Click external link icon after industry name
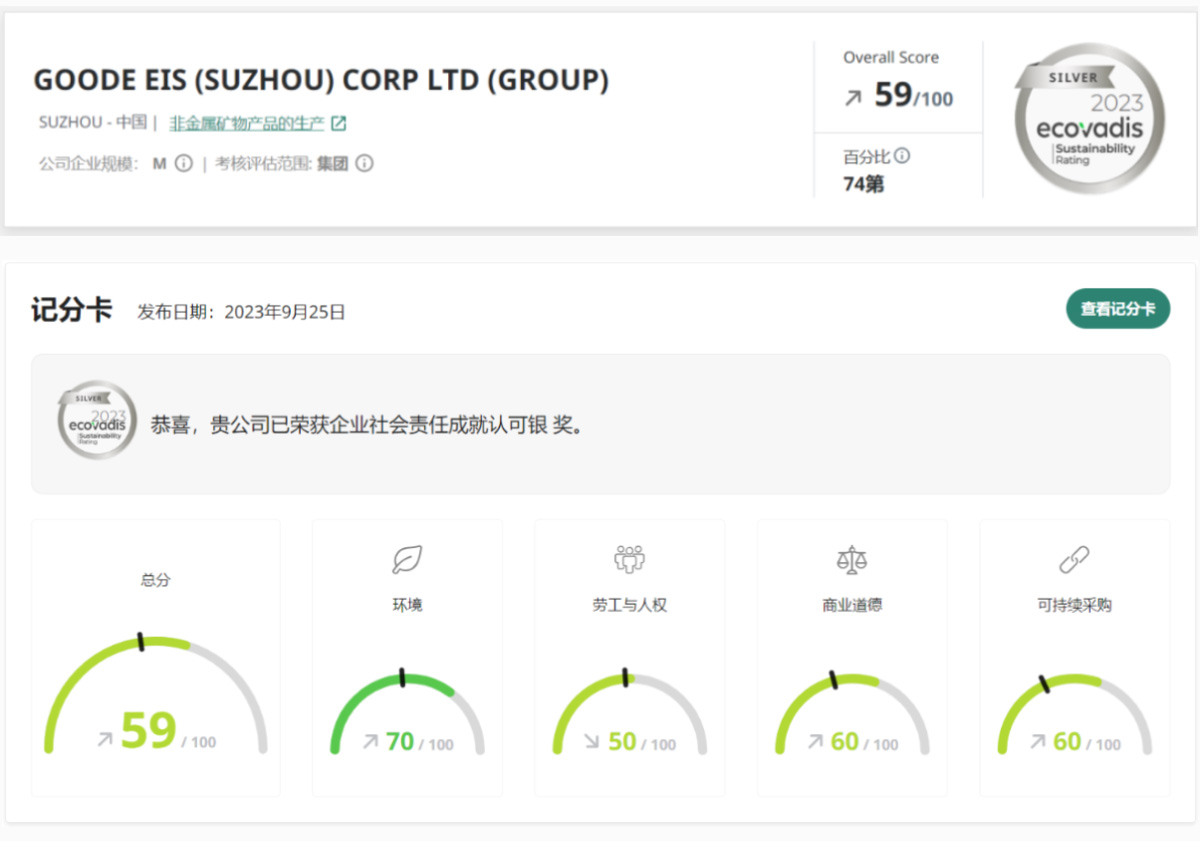This screenshot has height=841, width=1200. [x=339, y=124]
